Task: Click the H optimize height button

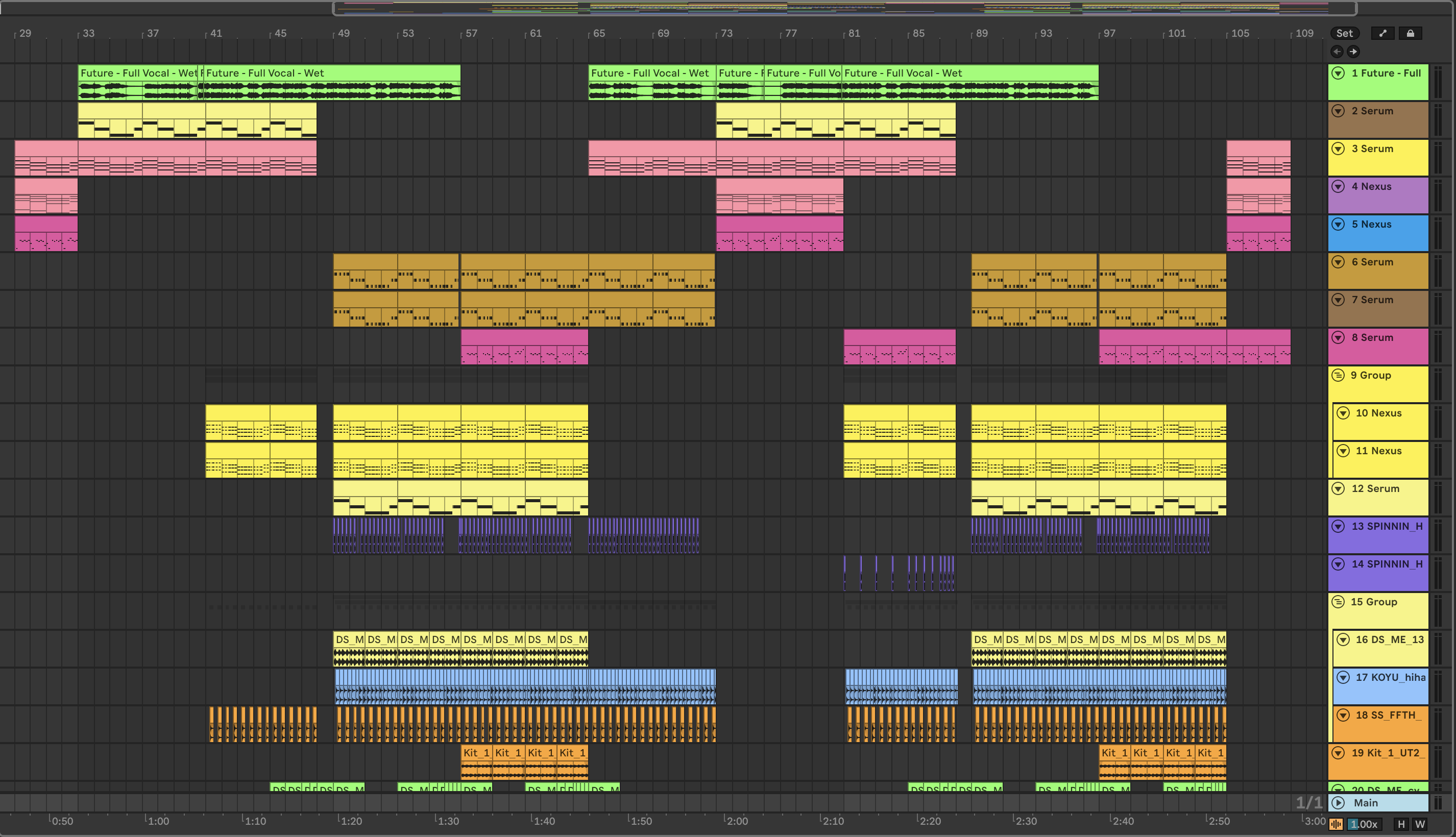Action: point(1401,824)
